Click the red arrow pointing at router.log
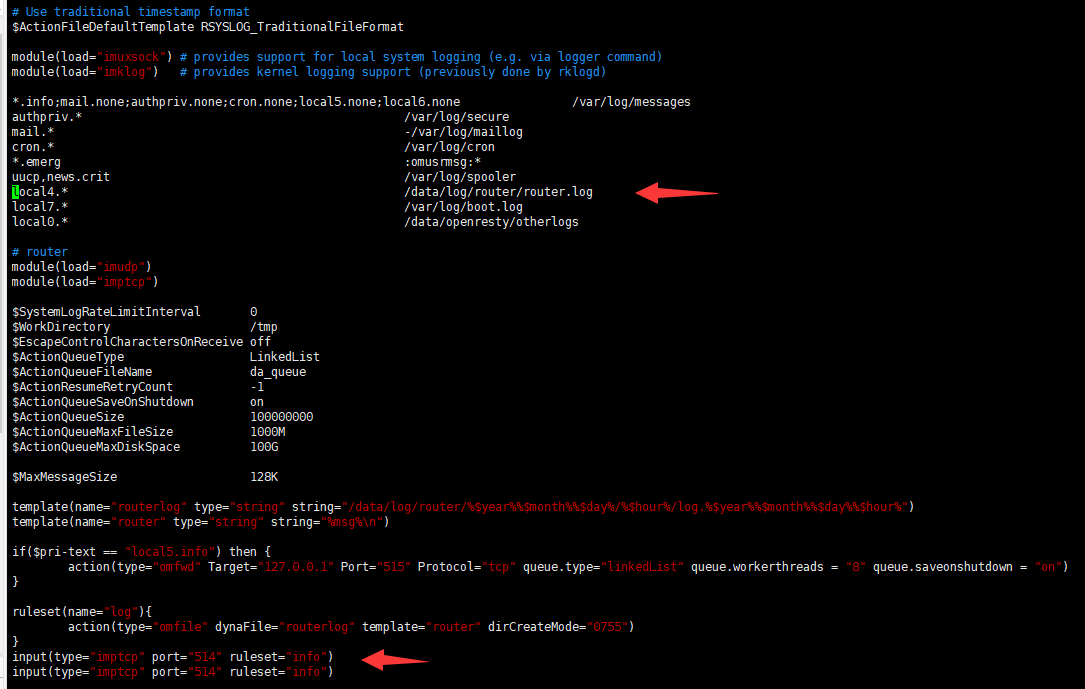This screenshot has width=1085, height=689. pos(676,192)
